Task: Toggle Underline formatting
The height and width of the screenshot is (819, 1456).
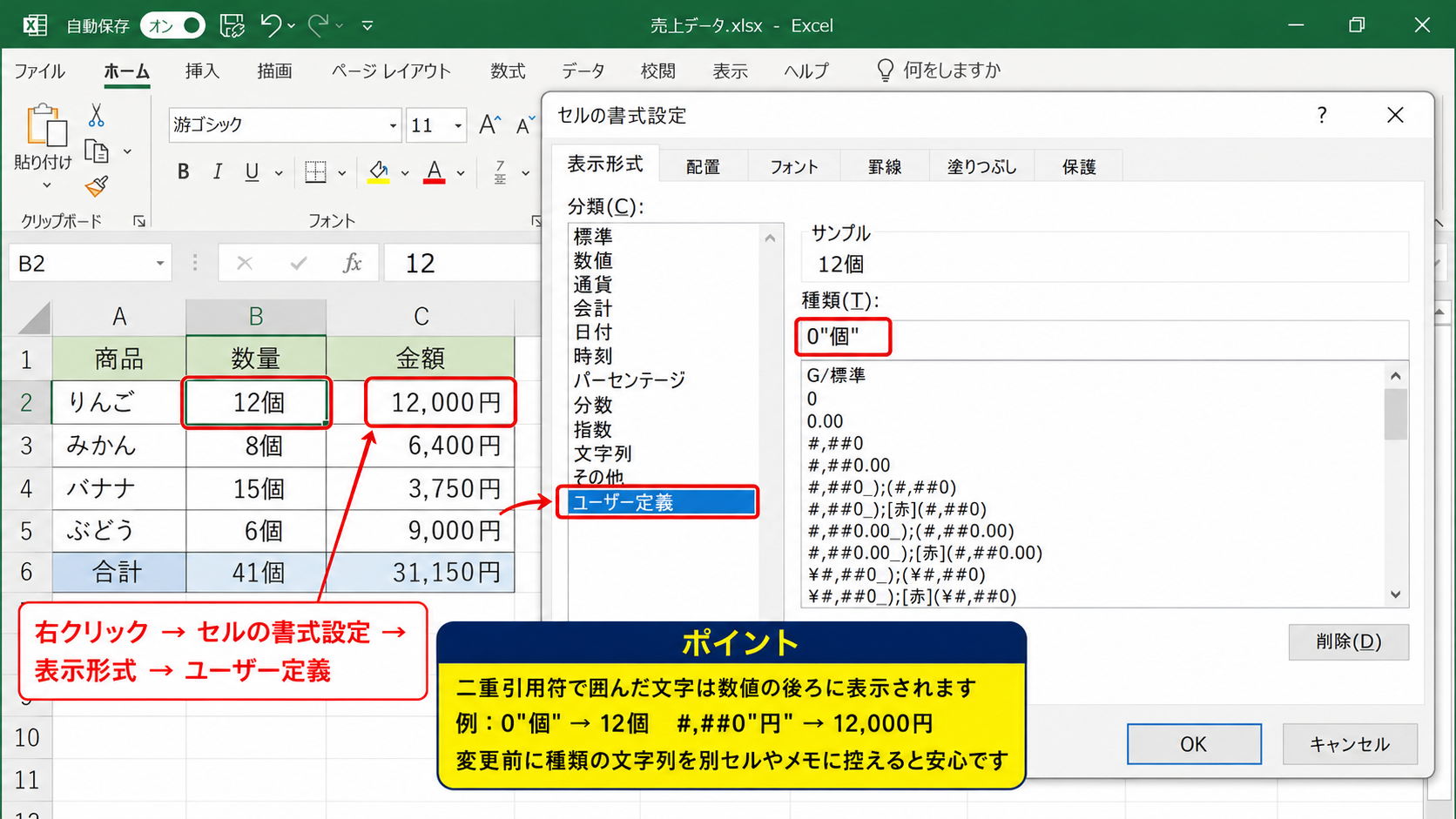Action: click(x=252, y=172)
